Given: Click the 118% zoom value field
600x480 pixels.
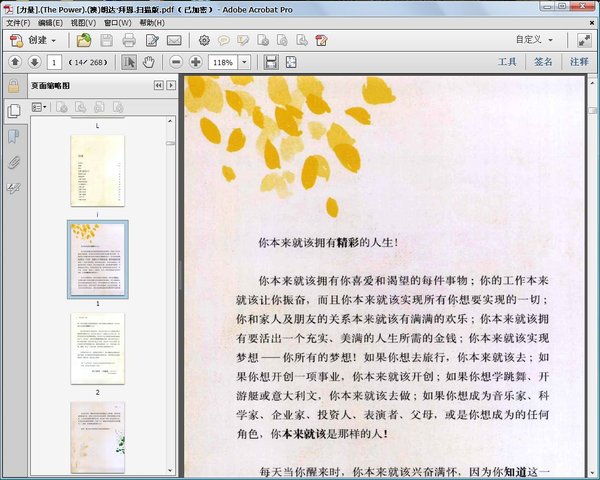Looking at the screenshot, I should click(x=223, y=62).
